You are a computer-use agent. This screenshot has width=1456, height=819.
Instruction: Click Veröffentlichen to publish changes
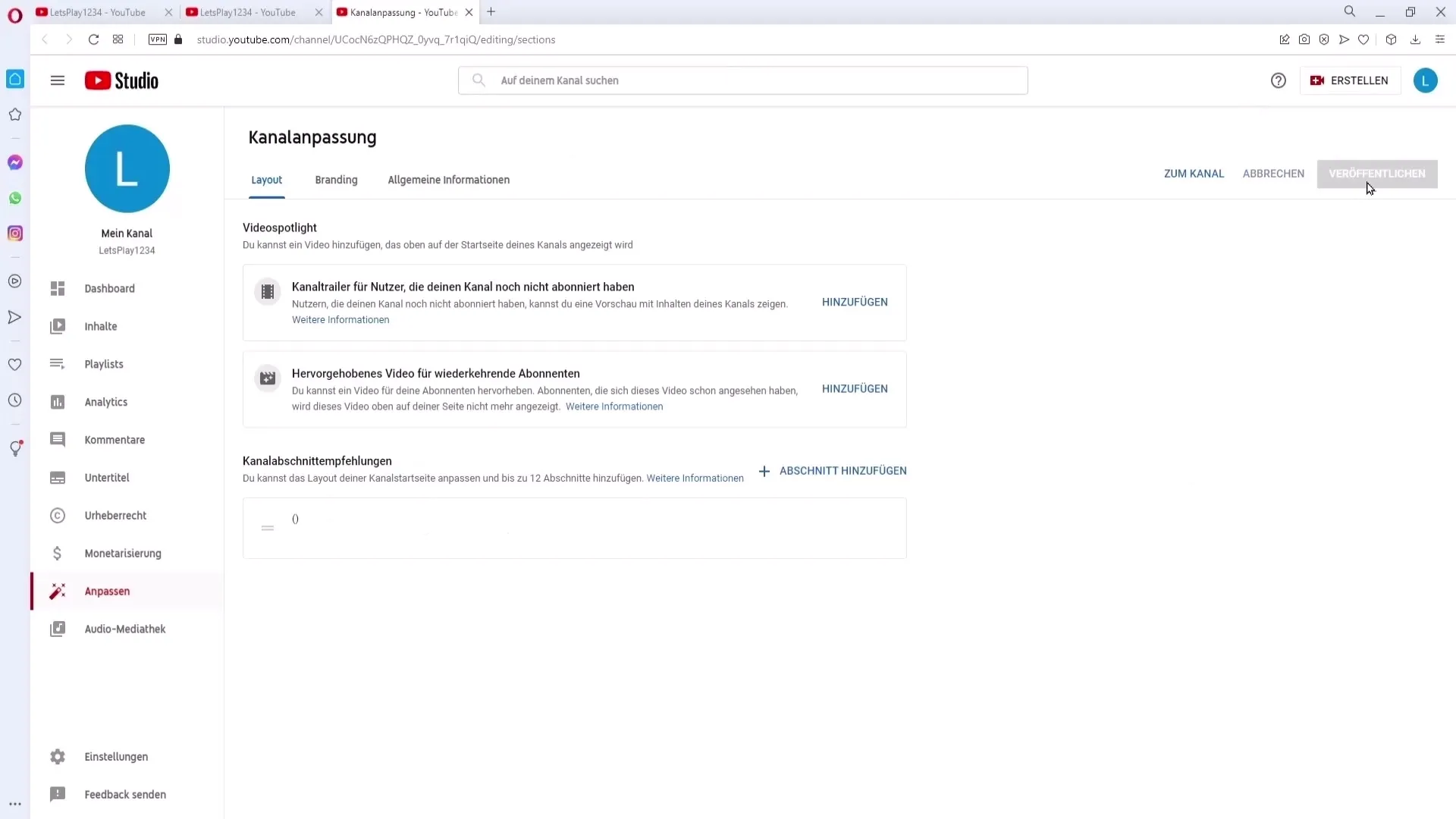pyautogui.click(x=1377, y=173)
